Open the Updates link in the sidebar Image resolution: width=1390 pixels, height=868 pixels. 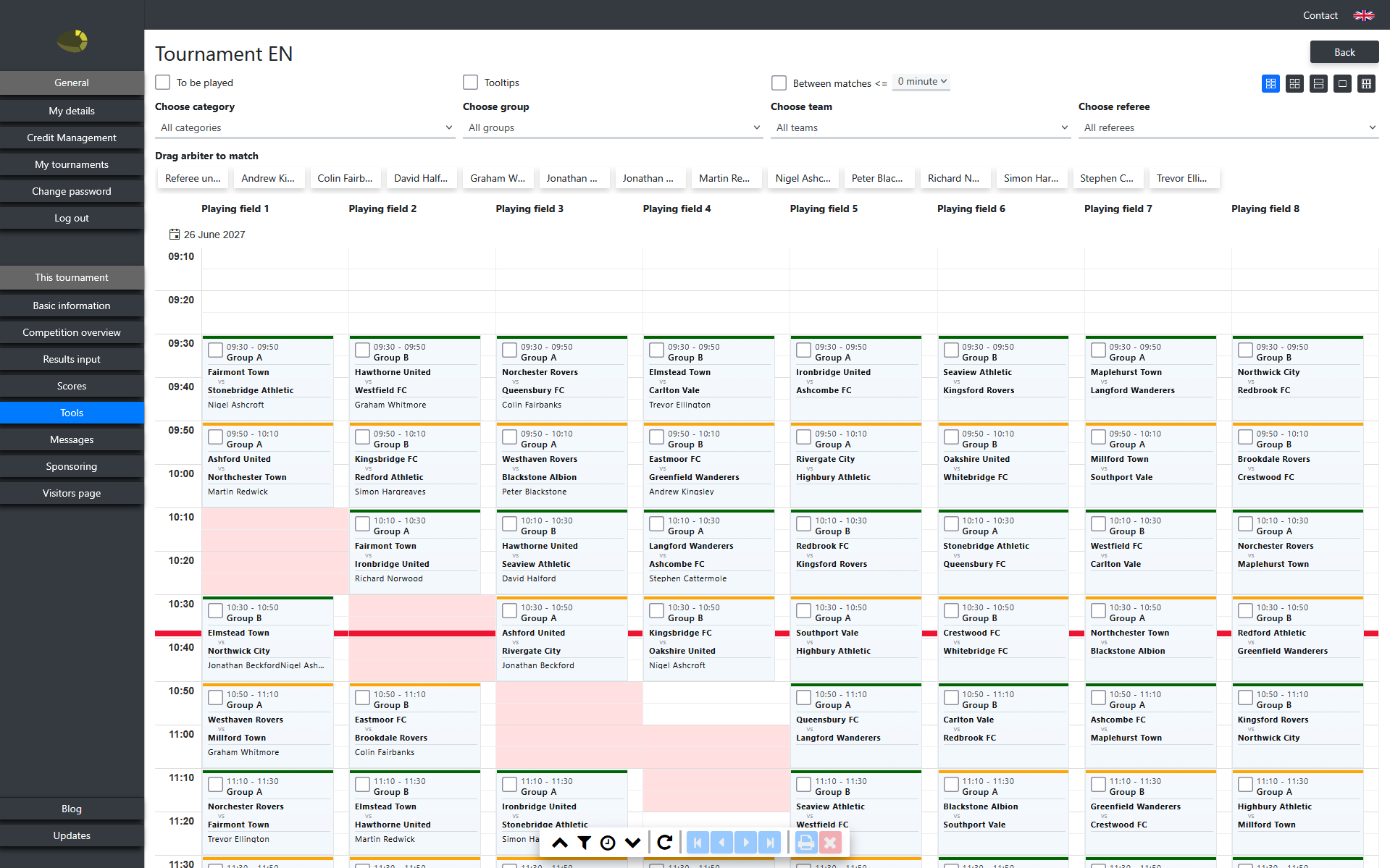72,835
